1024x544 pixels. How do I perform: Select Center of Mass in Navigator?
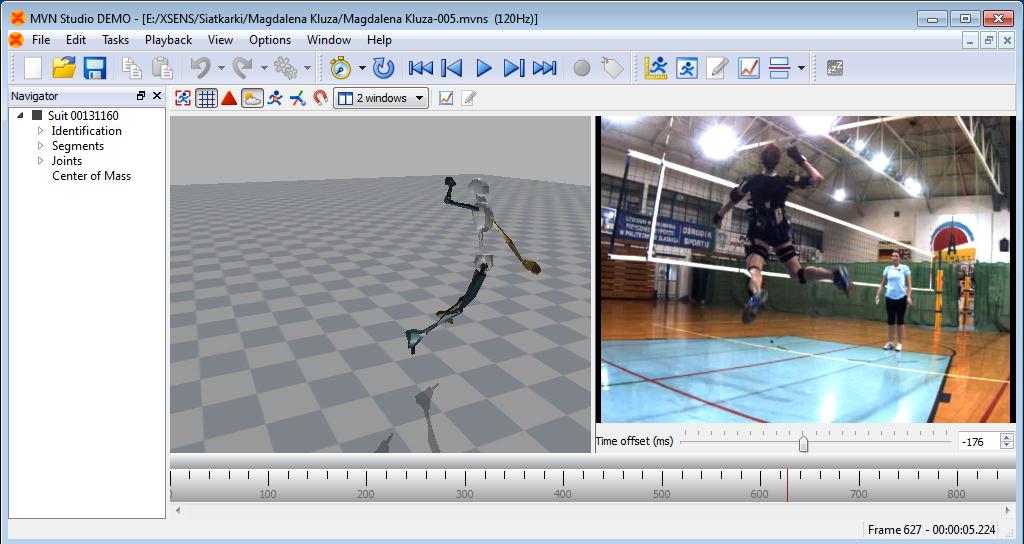pyautogui.click(x=91, y=176)
